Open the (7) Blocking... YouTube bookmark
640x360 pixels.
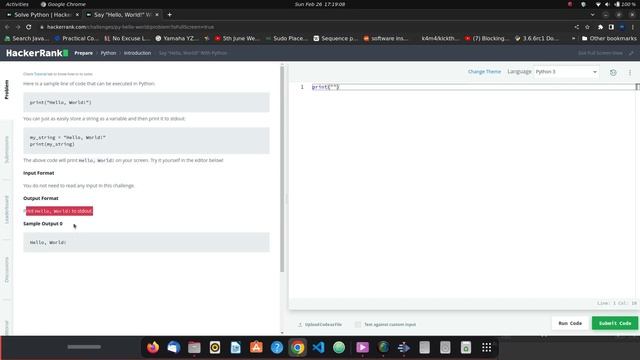click(487, 38)
